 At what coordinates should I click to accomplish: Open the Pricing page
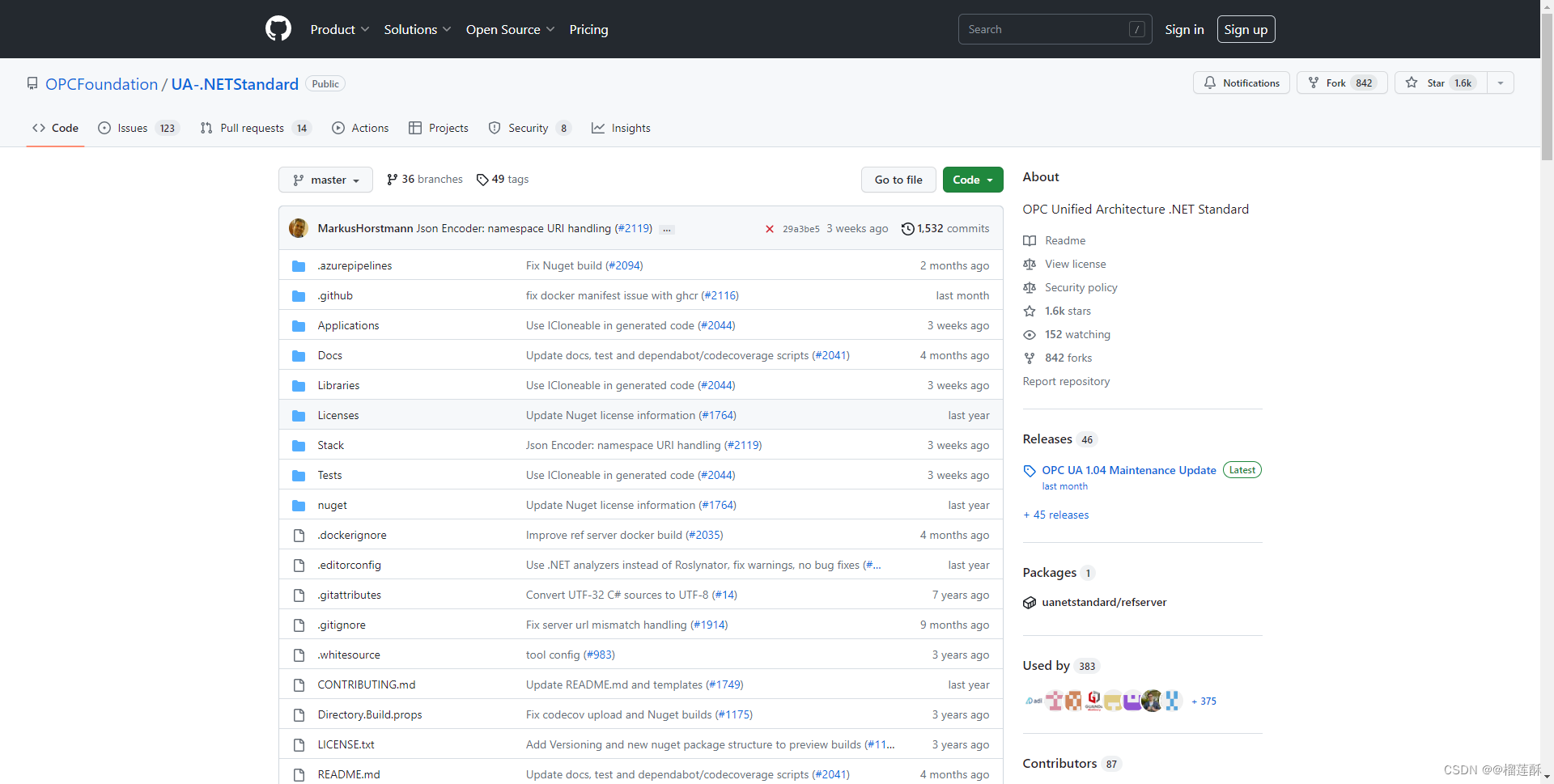588,29
